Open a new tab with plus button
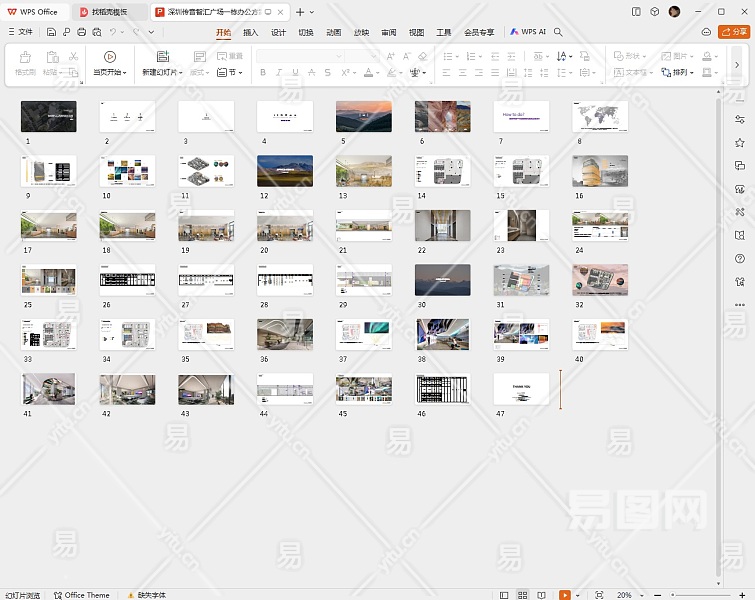The image size is (755, 600). [x=299, y=12]
